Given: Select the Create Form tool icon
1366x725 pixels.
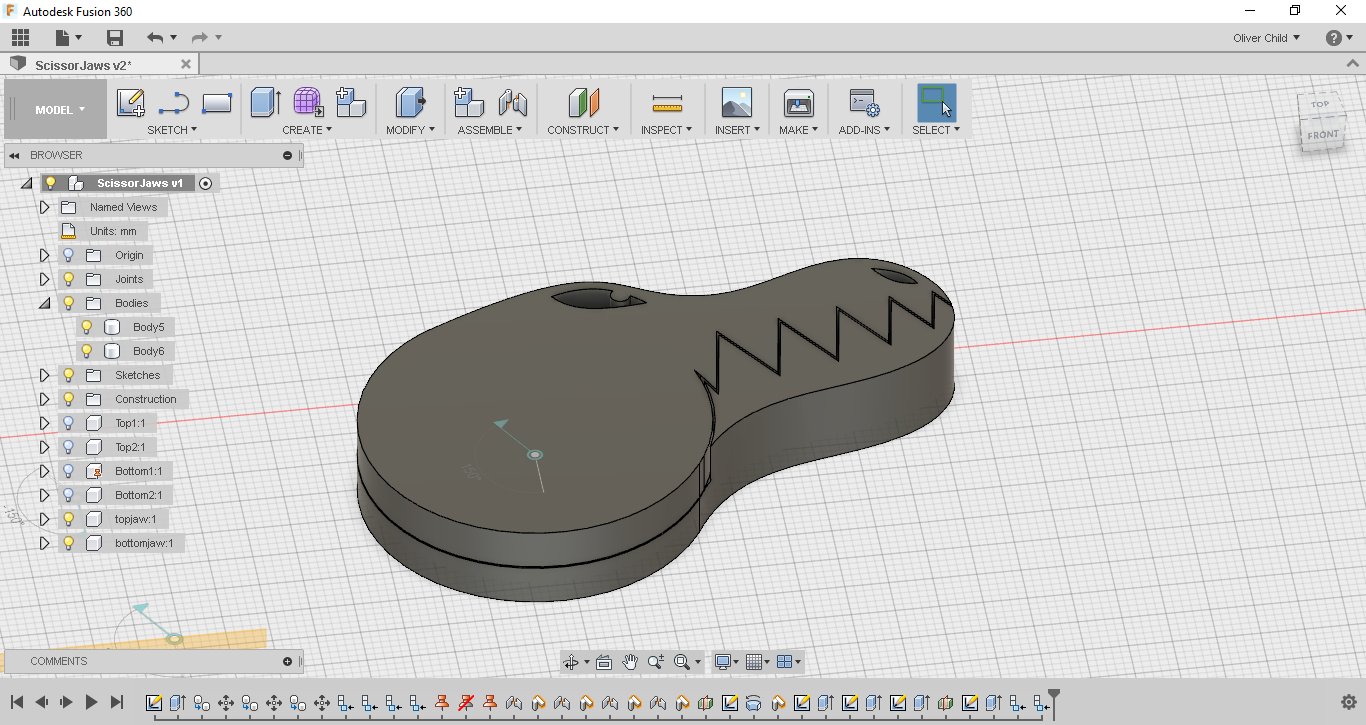Looking at the screenshot, I should pos(308,102).
